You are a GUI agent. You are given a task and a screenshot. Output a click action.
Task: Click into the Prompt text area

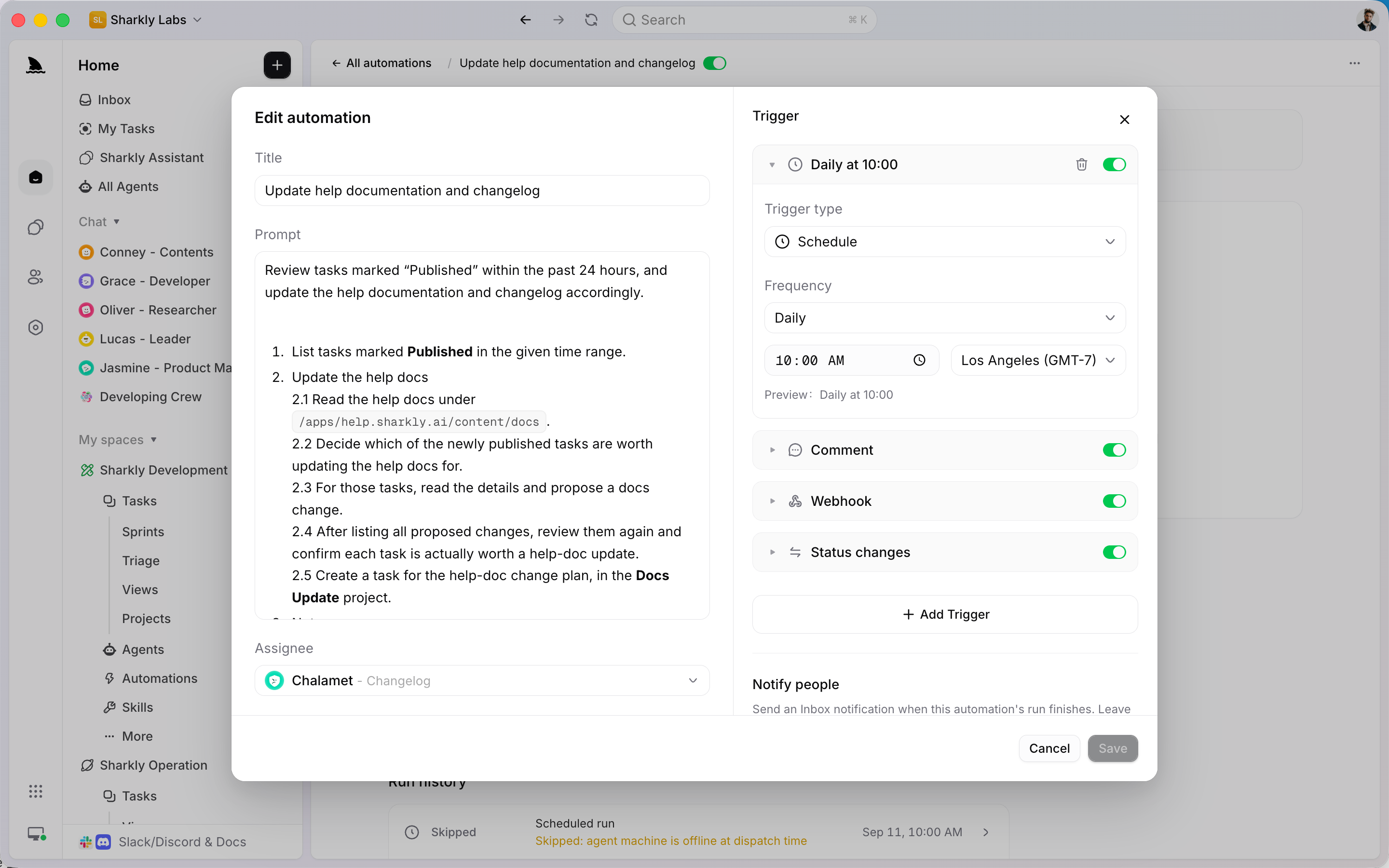(x=482, y=435)
